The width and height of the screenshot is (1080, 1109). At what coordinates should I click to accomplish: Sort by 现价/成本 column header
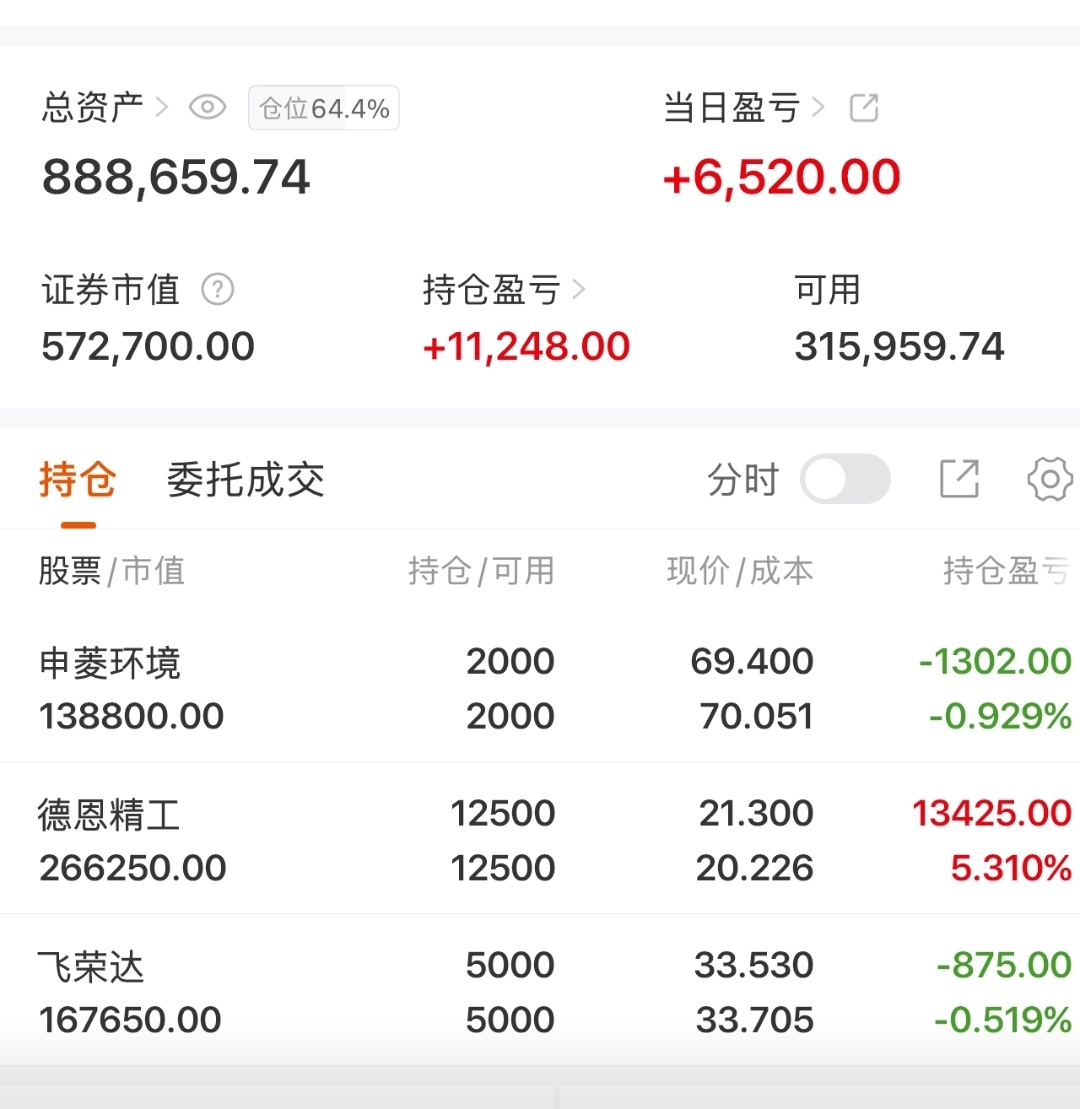(x=740, y=571)
